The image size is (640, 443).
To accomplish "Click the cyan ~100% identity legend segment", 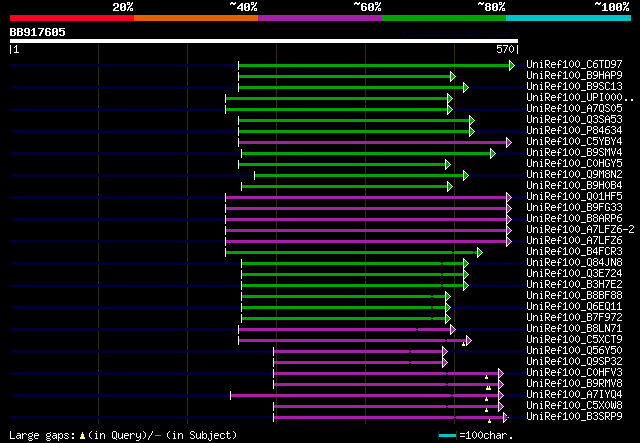I will click(569, 18).
